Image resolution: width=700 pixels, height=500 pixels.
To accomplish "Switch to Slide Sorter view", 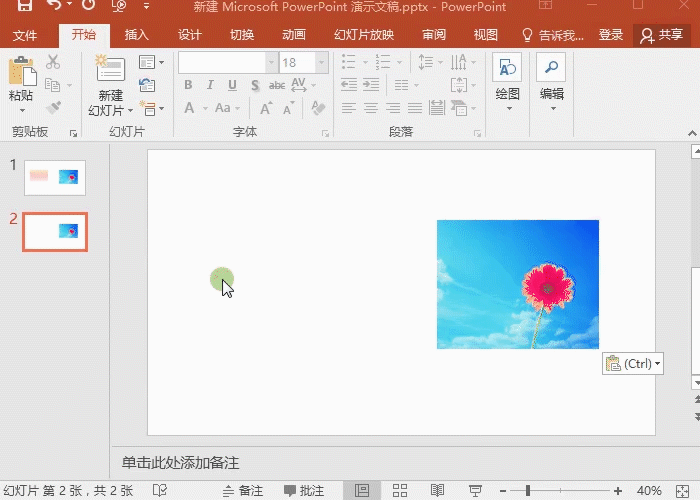I will click(x=400, y=491).
